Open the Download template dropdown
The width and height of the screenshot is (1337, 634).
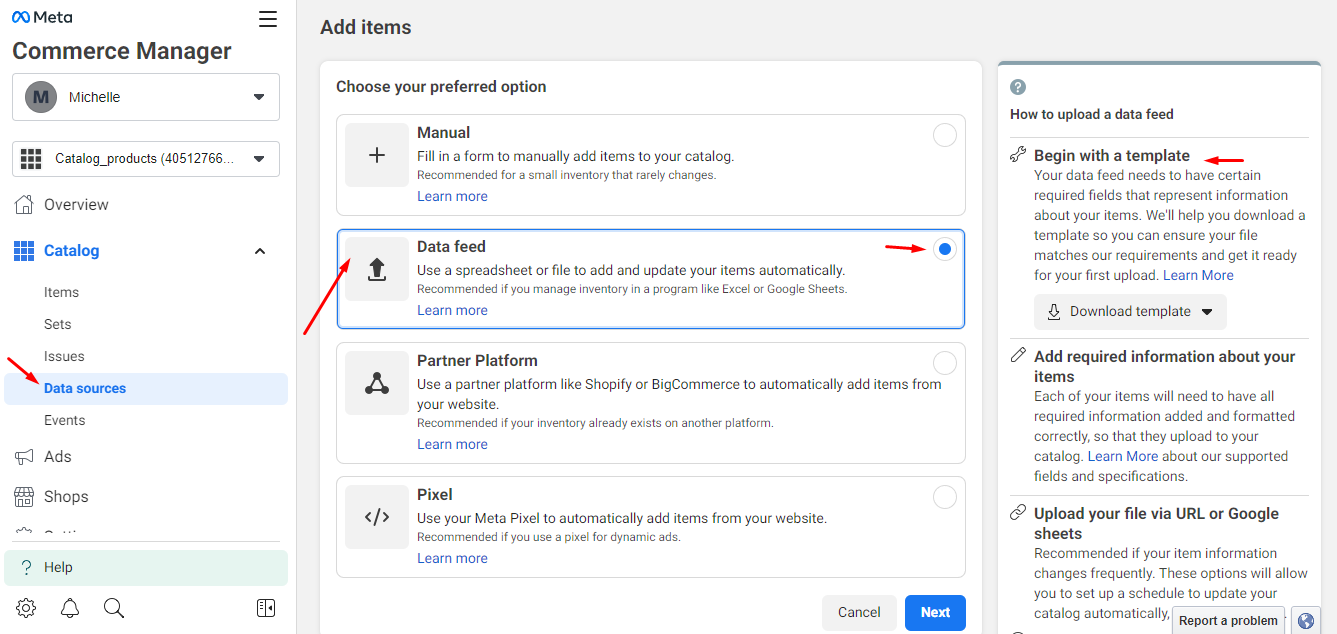tap(1129, 311)
